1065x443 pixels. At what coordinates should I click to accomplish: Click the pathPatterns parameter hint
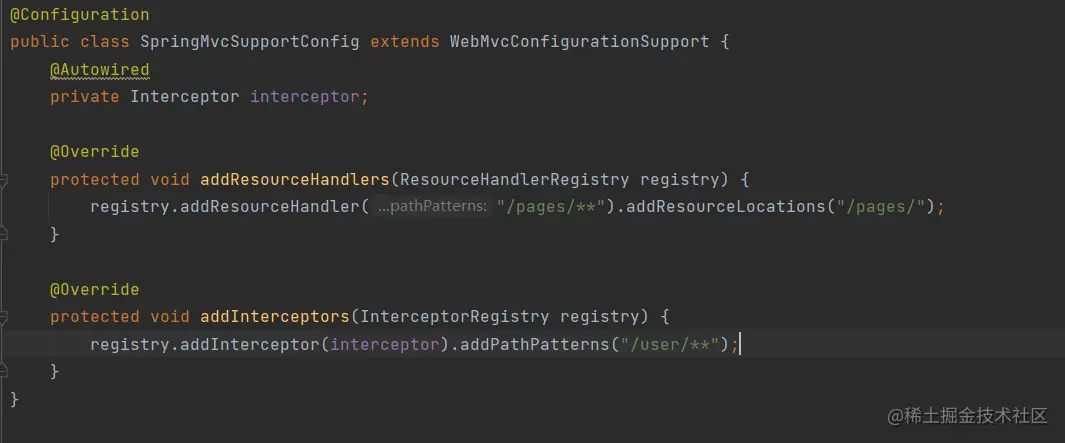coord(432,207)
